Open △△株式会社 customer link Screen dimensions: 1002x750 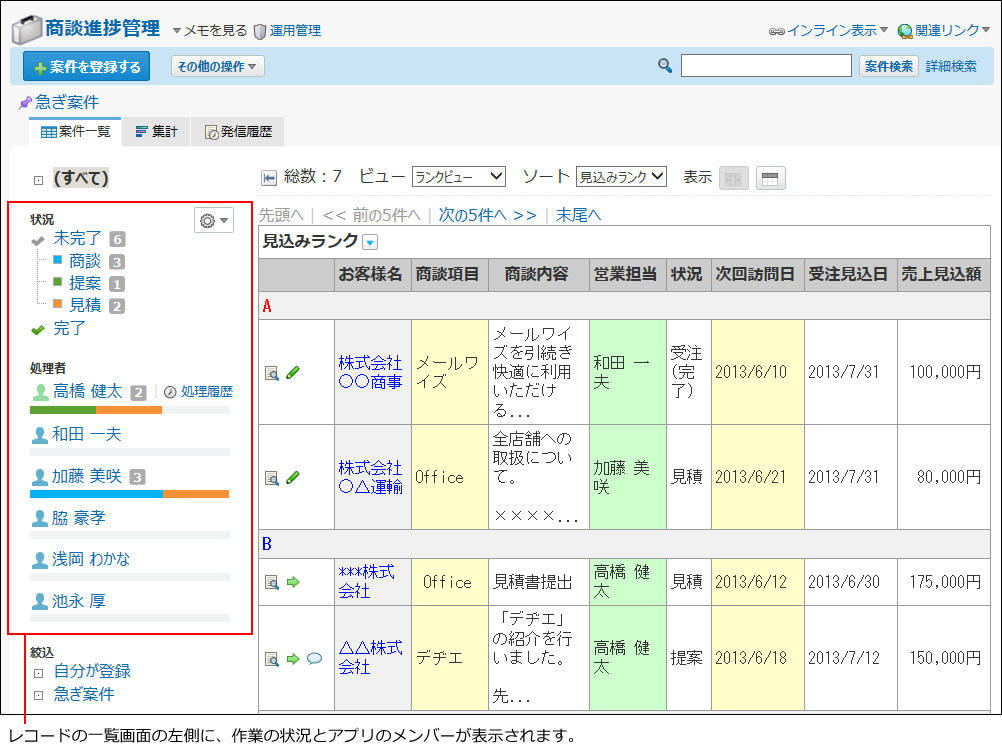[370, 658]
